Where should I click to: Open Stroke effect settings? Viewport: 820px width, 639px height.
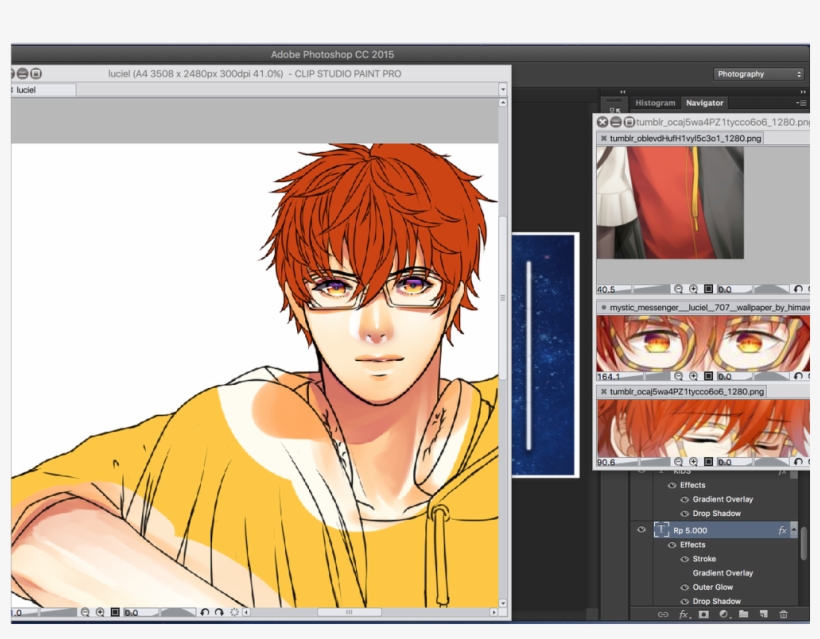(704, 559)
